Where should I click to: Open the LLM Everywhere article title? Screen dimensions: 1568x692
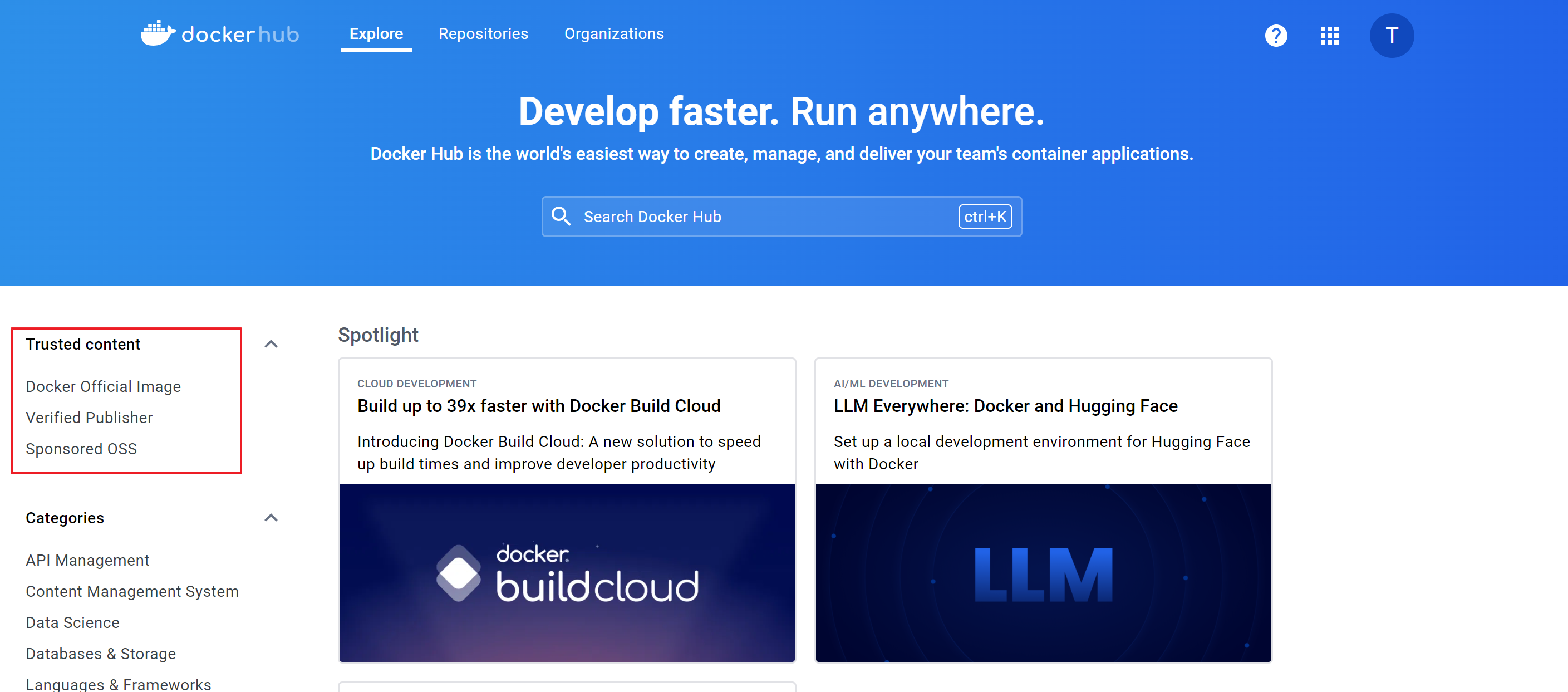click(x=1005, y=406)
